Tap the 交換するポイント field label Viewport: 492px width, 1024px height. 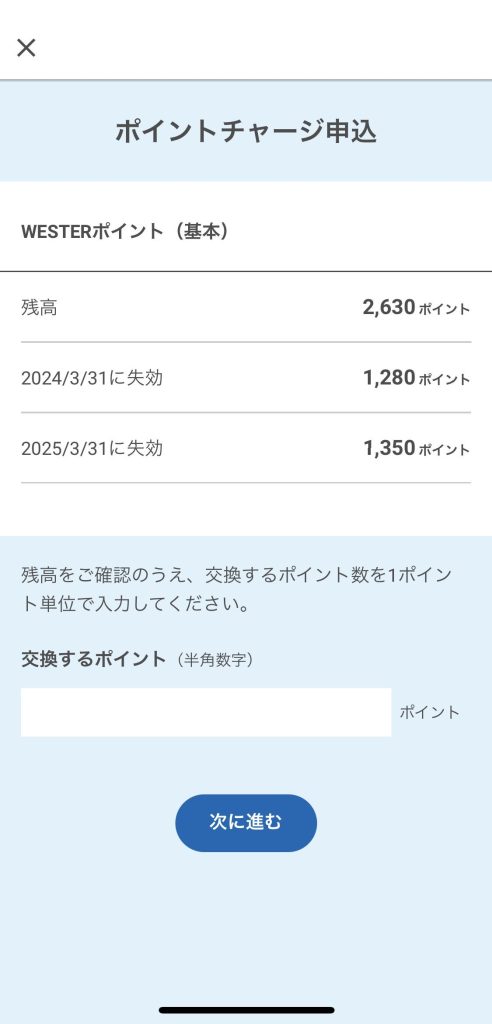click(94, 659)
